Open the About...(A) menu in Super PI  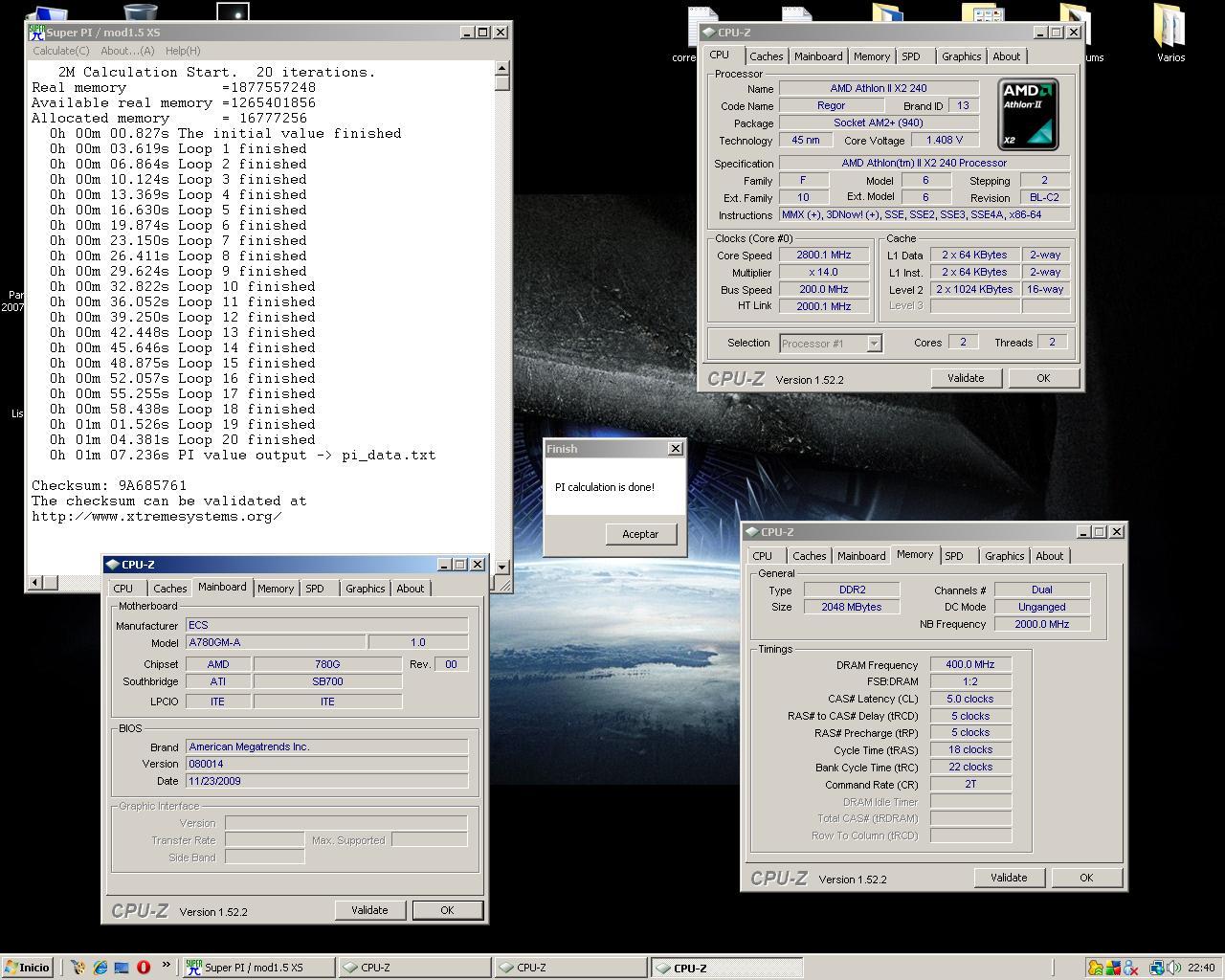tap(127, 51)
